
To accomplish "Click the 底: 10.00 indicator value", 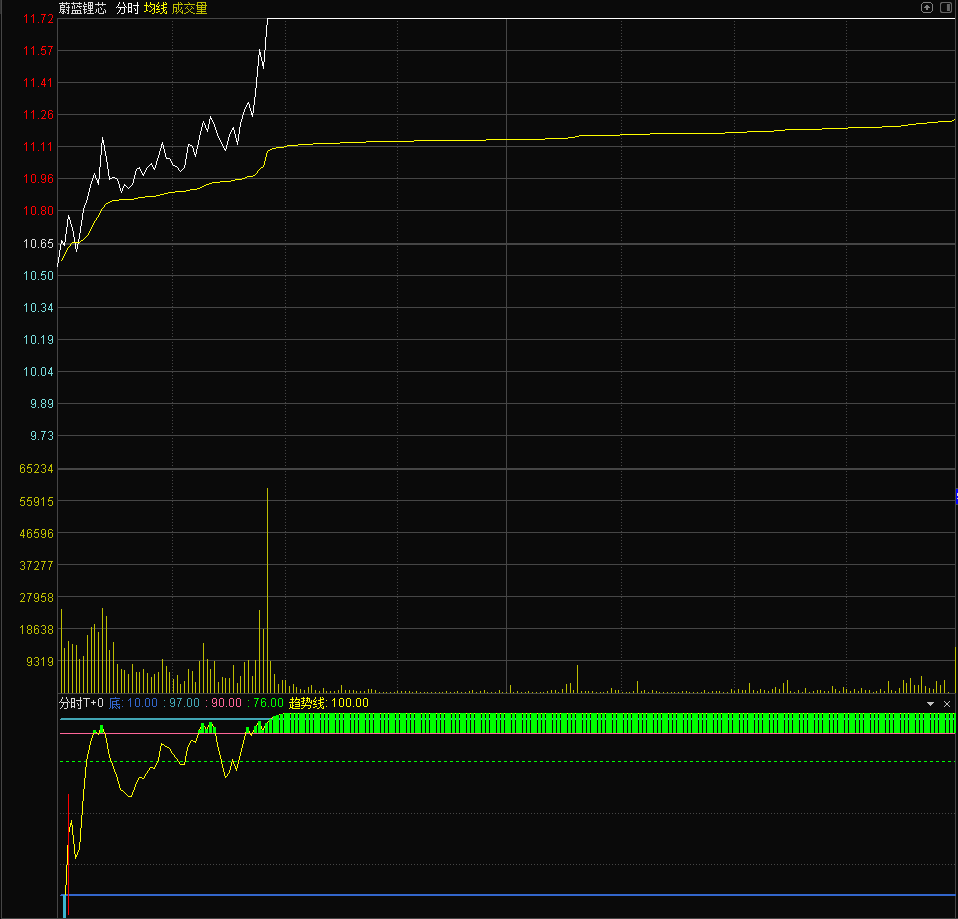I will coord(133,703).
